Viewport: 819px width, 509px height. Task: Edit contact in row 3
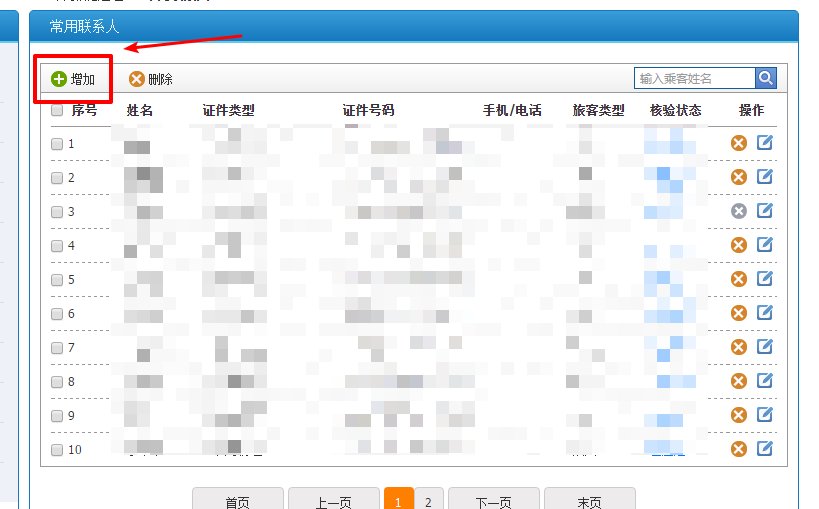[x=765, y=210]
